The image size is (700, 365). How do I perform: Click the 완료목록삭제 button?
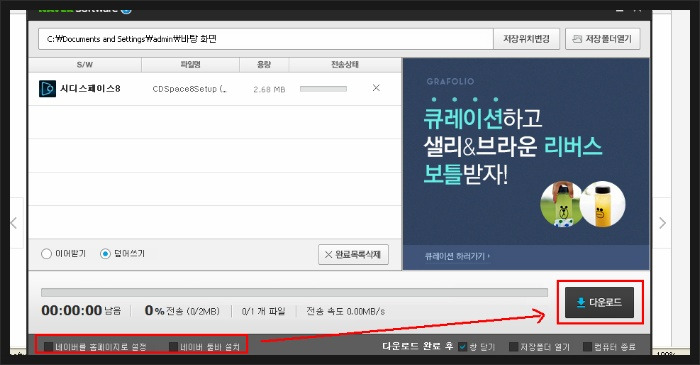[353, 254]
